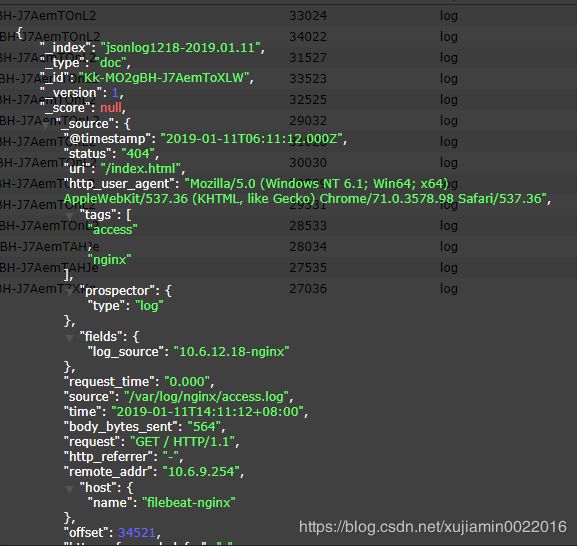Screen dimensions: 577x546
Task: Click the "remote_addr" key label
Action: click(108, 472)
